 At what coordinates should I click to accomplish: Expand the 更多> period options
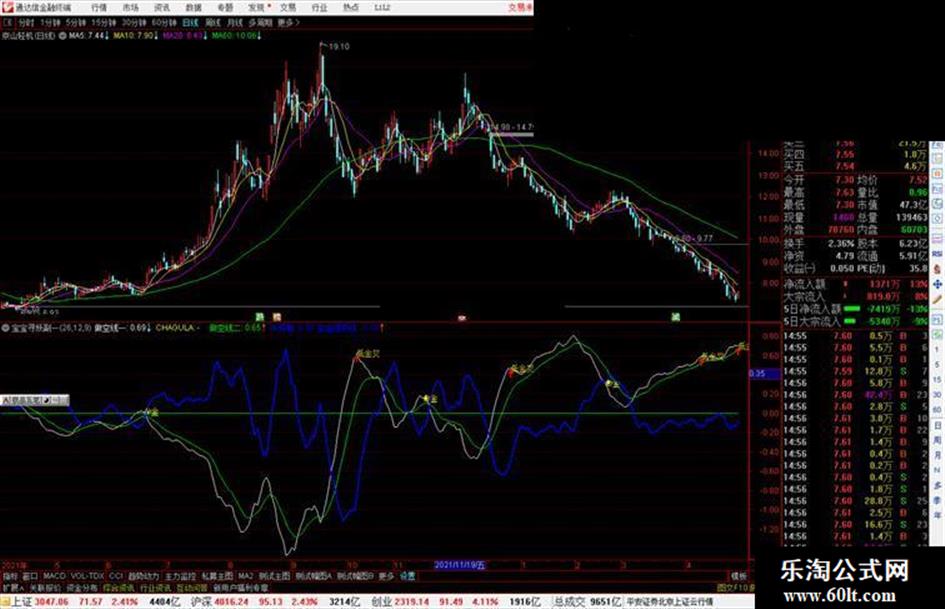tap(289, 22)
